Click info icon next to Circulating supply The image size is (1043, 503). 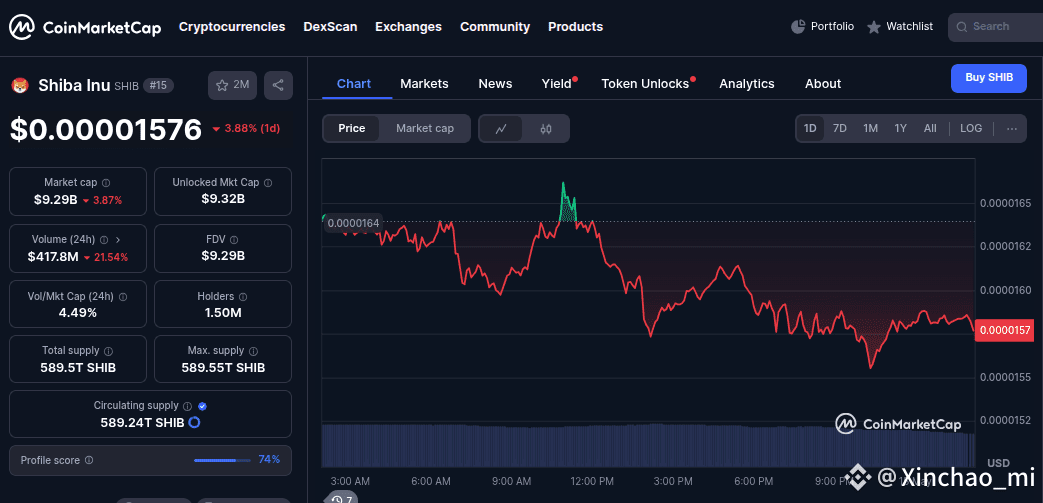188,406
